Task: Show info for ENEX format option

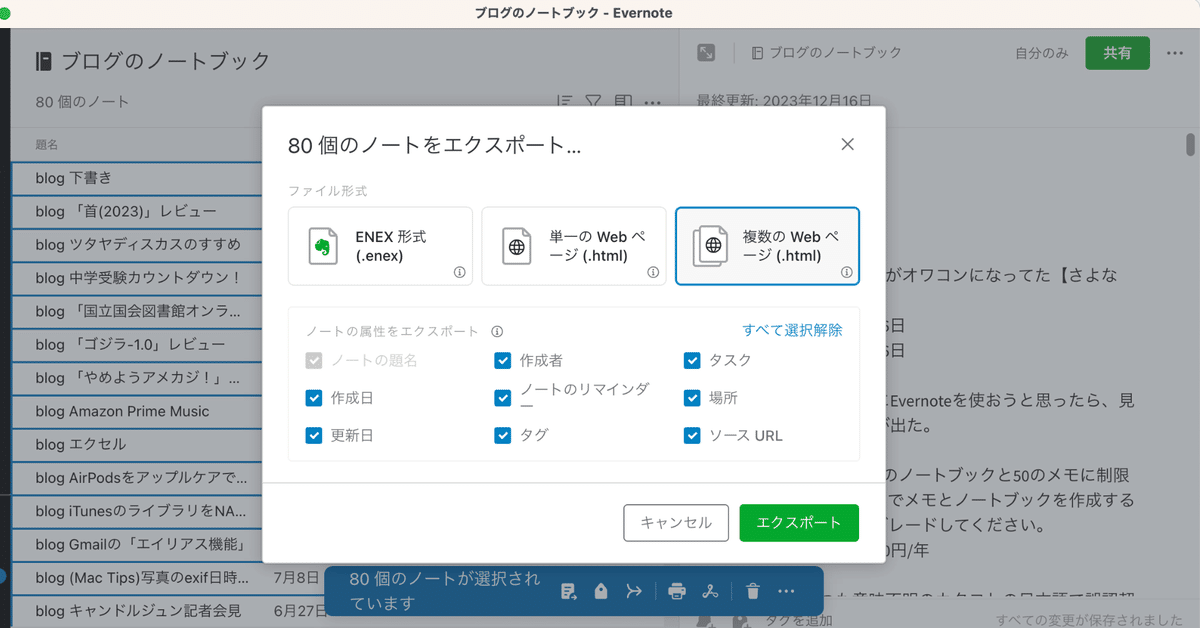Action: tap(459, 272)
